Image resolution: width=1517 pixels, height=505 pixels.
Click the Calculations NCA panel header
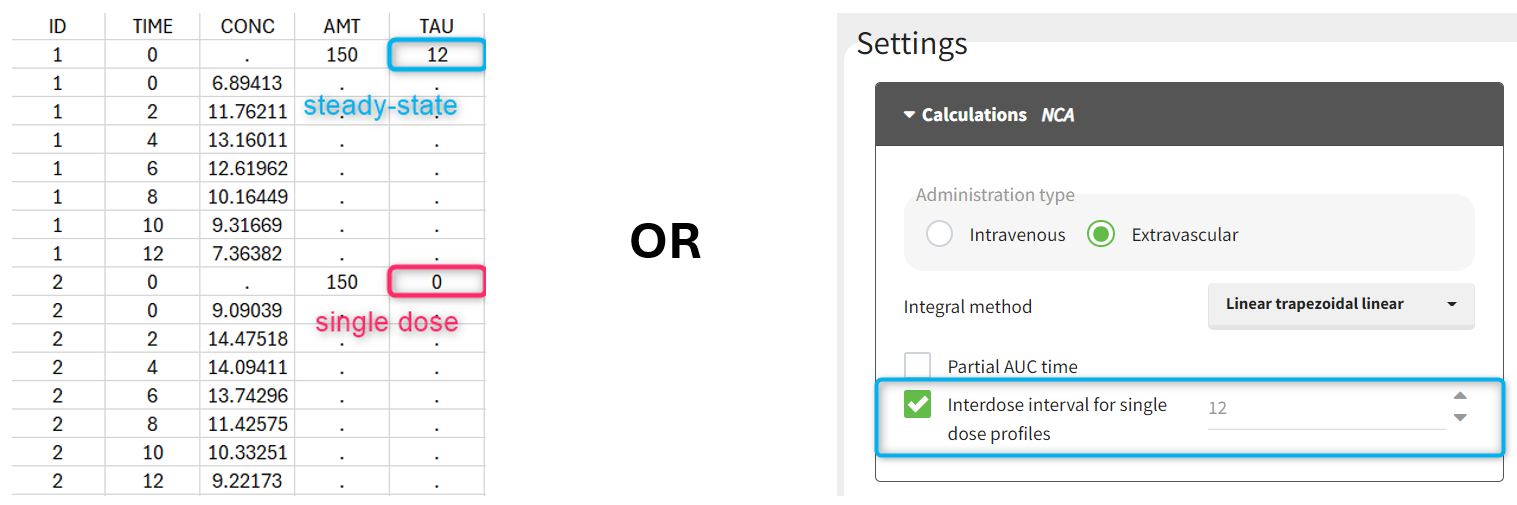(1188, 115)
